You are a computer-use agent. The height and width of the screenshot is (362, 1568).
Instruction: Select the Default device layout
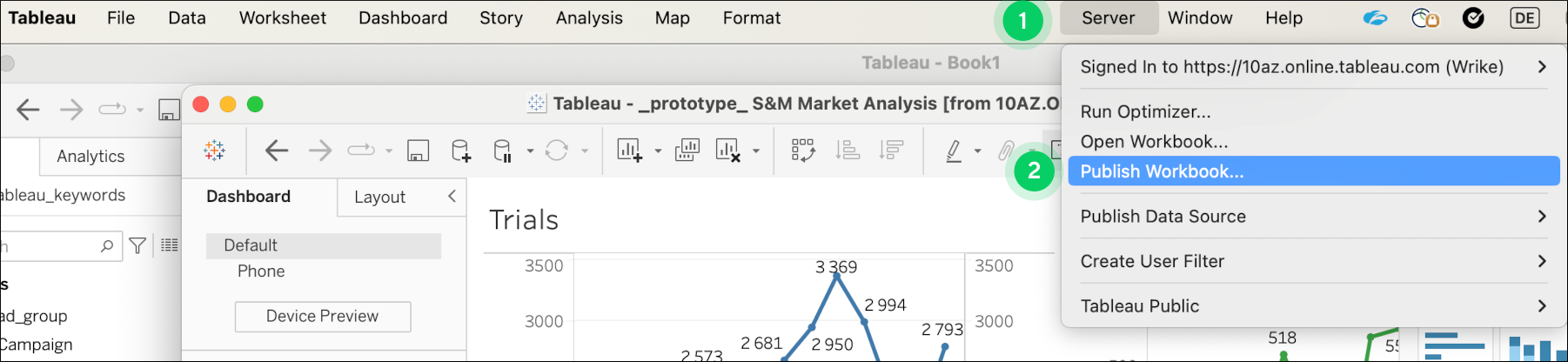[324, 245]
